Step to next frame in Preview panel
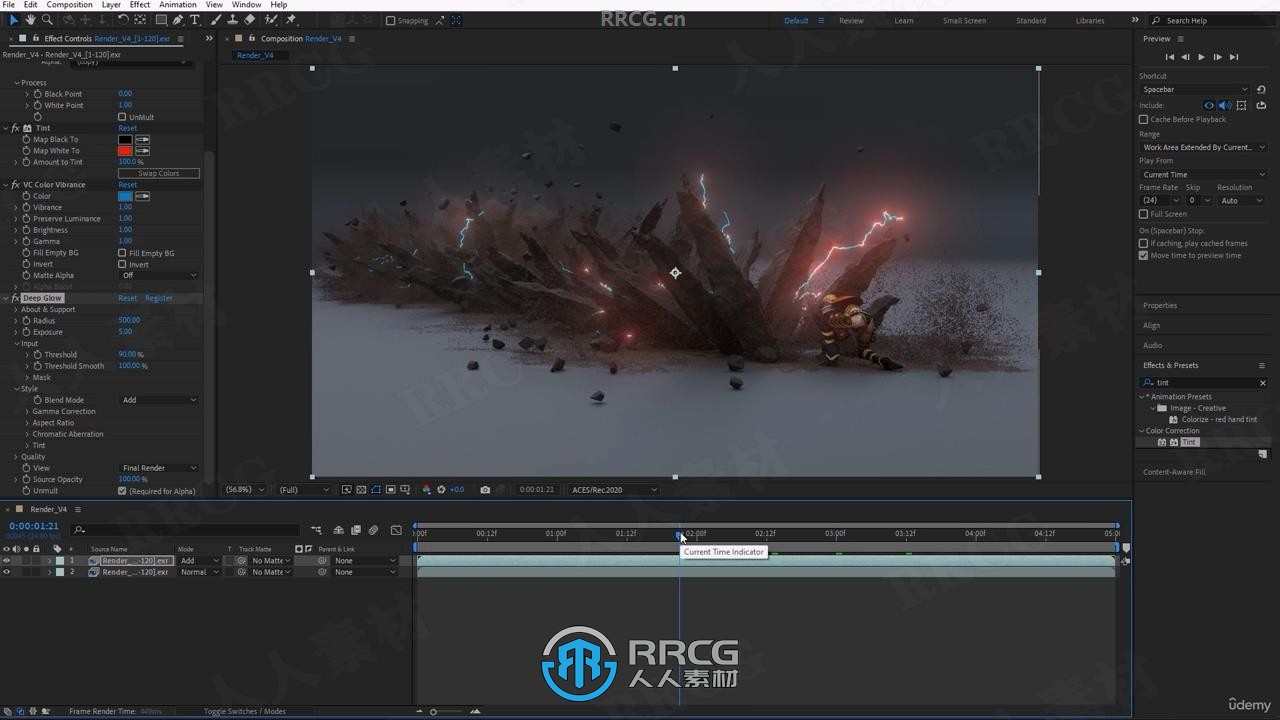The width and height of the screenshot is (1280, 720). 1217,57
